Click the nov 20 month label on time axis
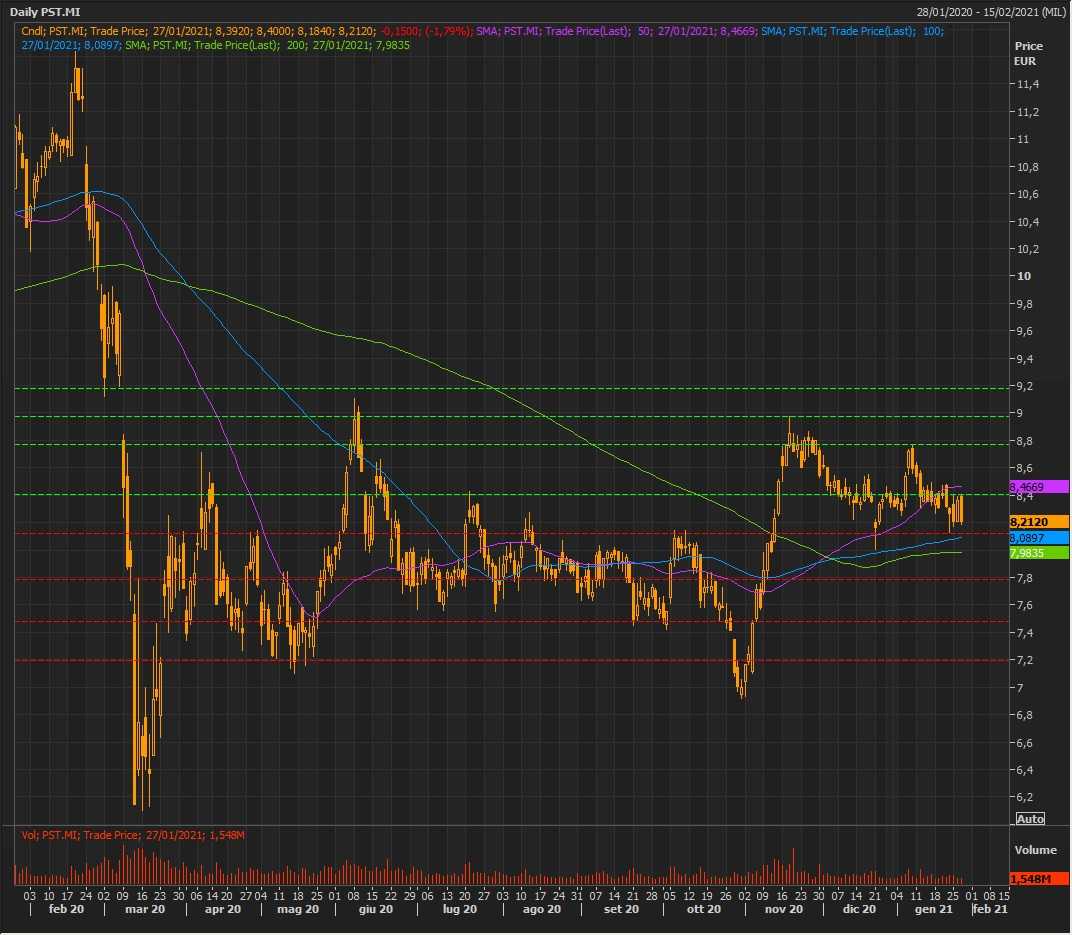The image size is (1072, 935). coord(783,909)
